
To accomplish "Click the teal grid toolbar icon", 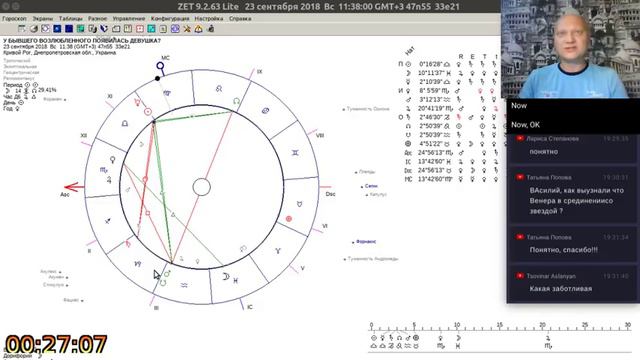I will coord(151,29).
